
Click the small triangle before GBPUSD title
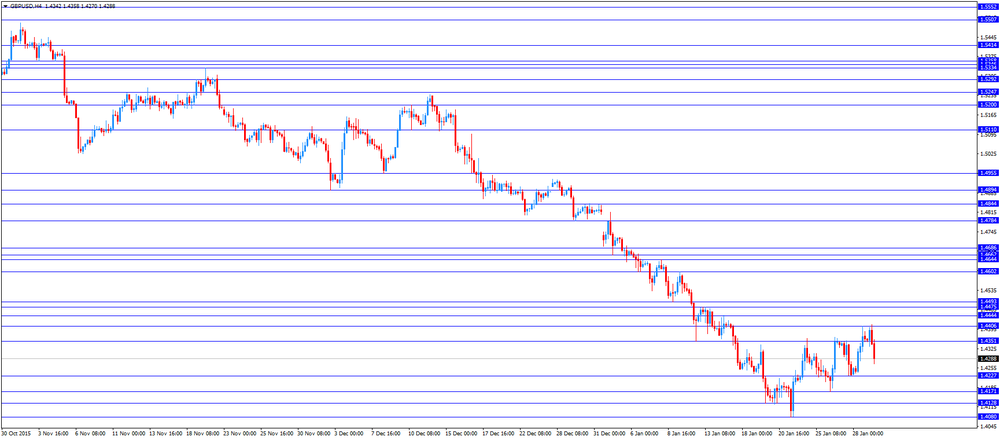coord(5,6)
